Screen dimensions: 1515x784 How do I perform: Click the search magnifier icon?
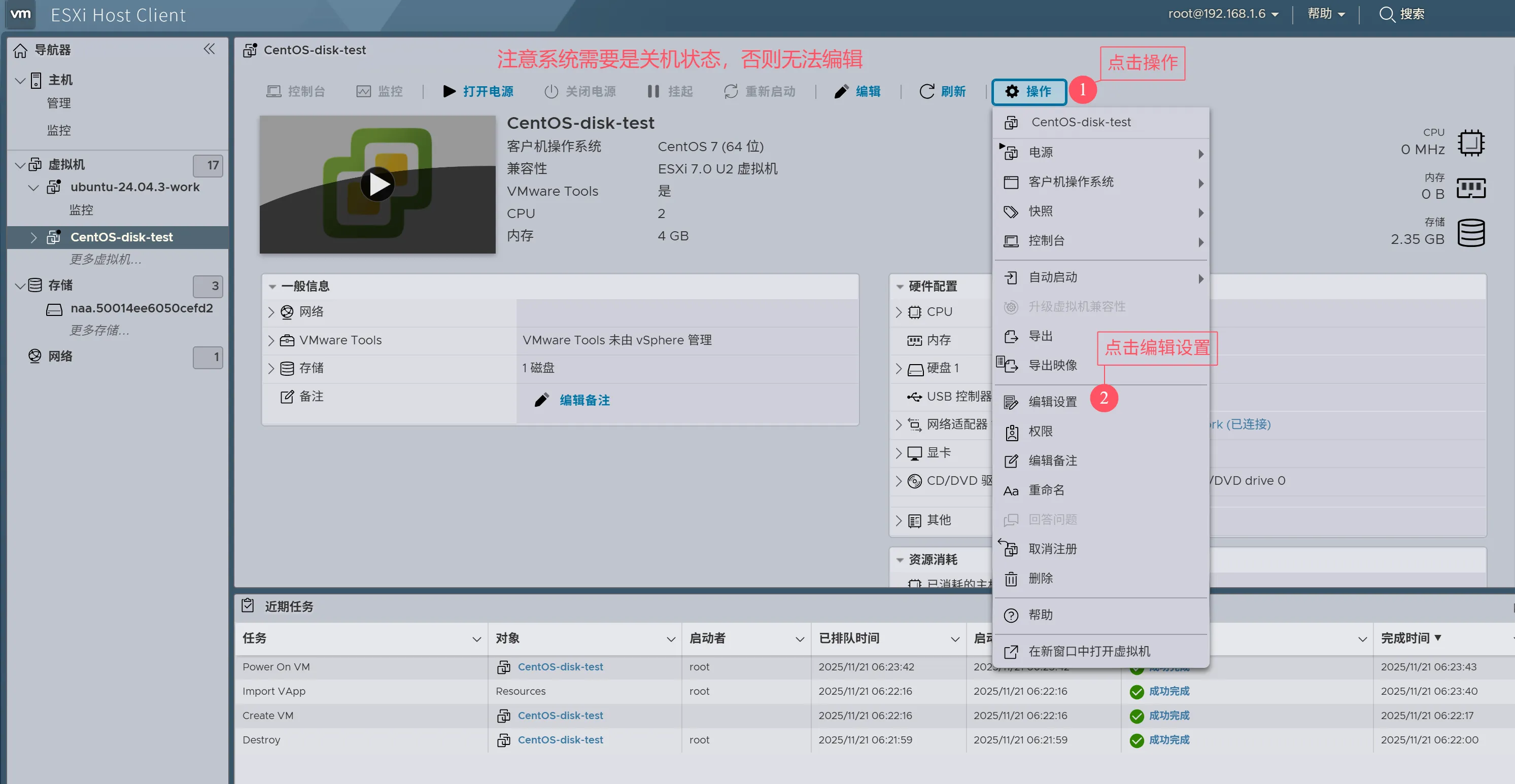pos(1386,14)
